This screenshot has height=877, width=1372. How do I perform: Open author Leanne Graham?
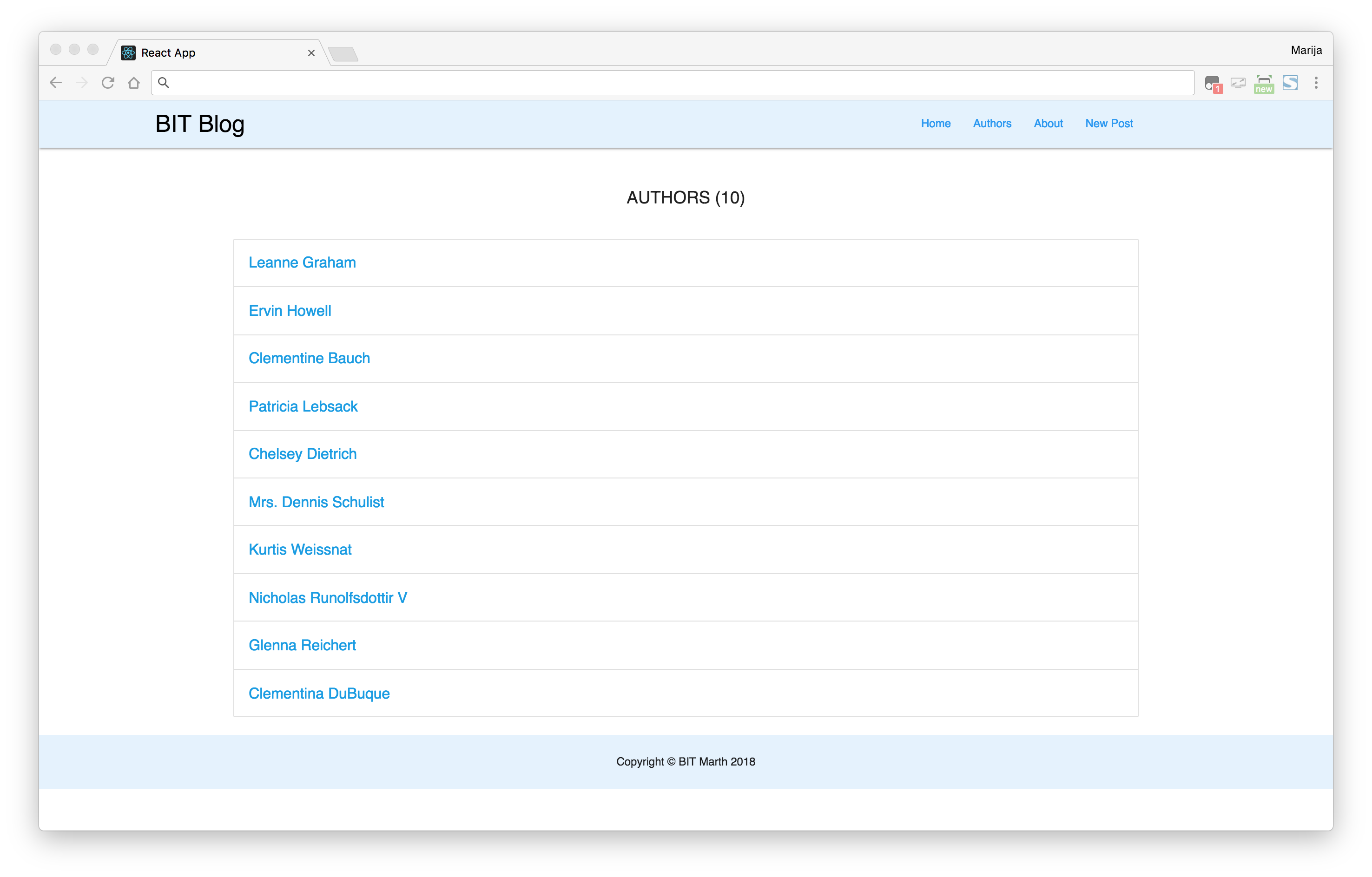click(302, 262)
